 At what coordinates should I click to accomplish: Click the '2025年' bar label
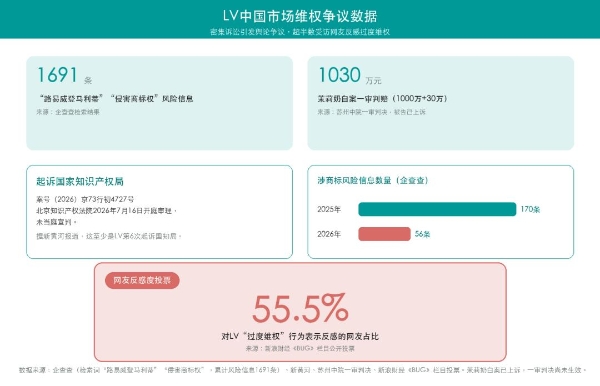click(x=329, y=209)
